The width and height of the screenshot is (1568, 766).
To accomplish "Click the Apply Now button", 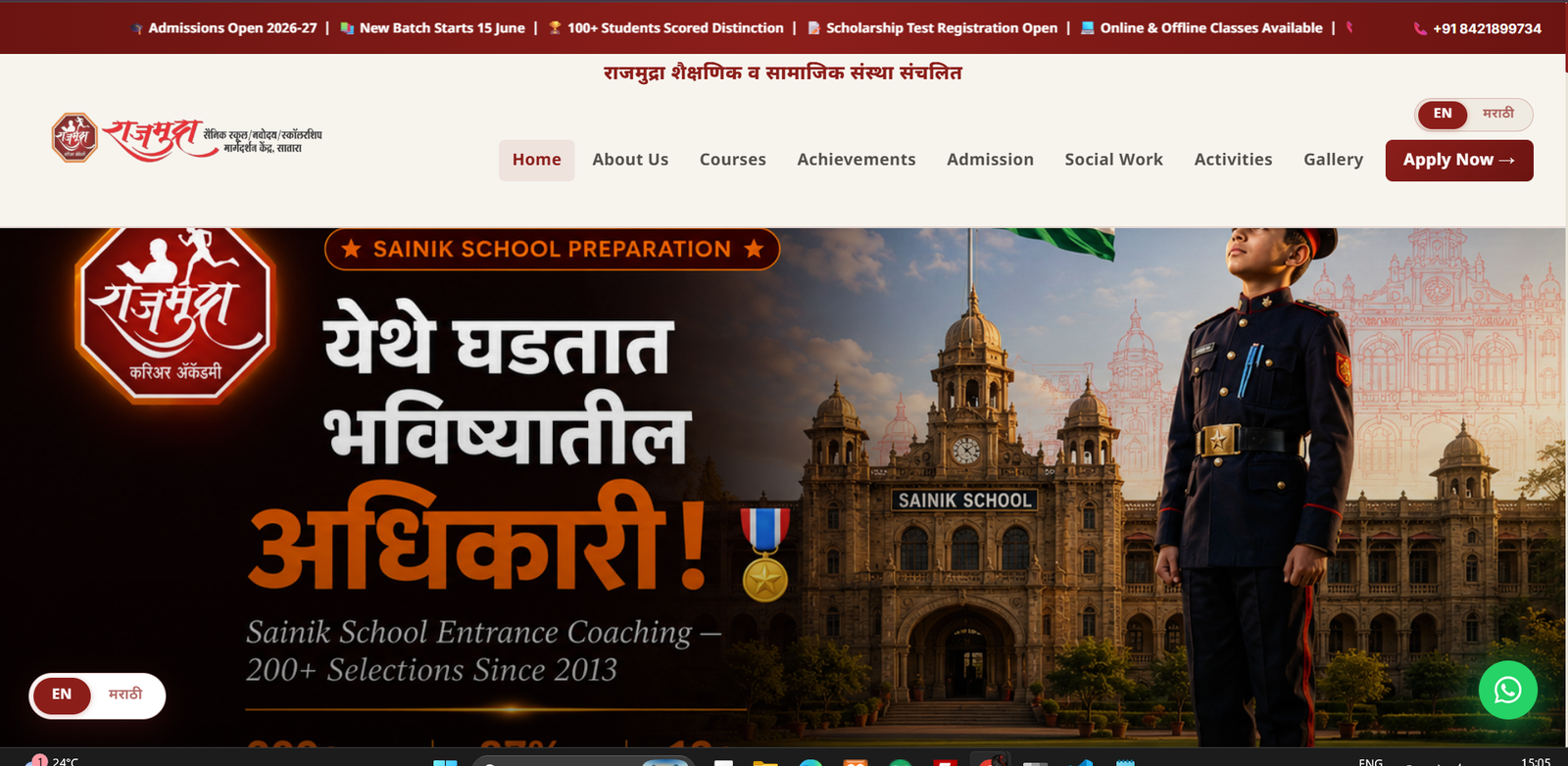I will pos(1459,161).
